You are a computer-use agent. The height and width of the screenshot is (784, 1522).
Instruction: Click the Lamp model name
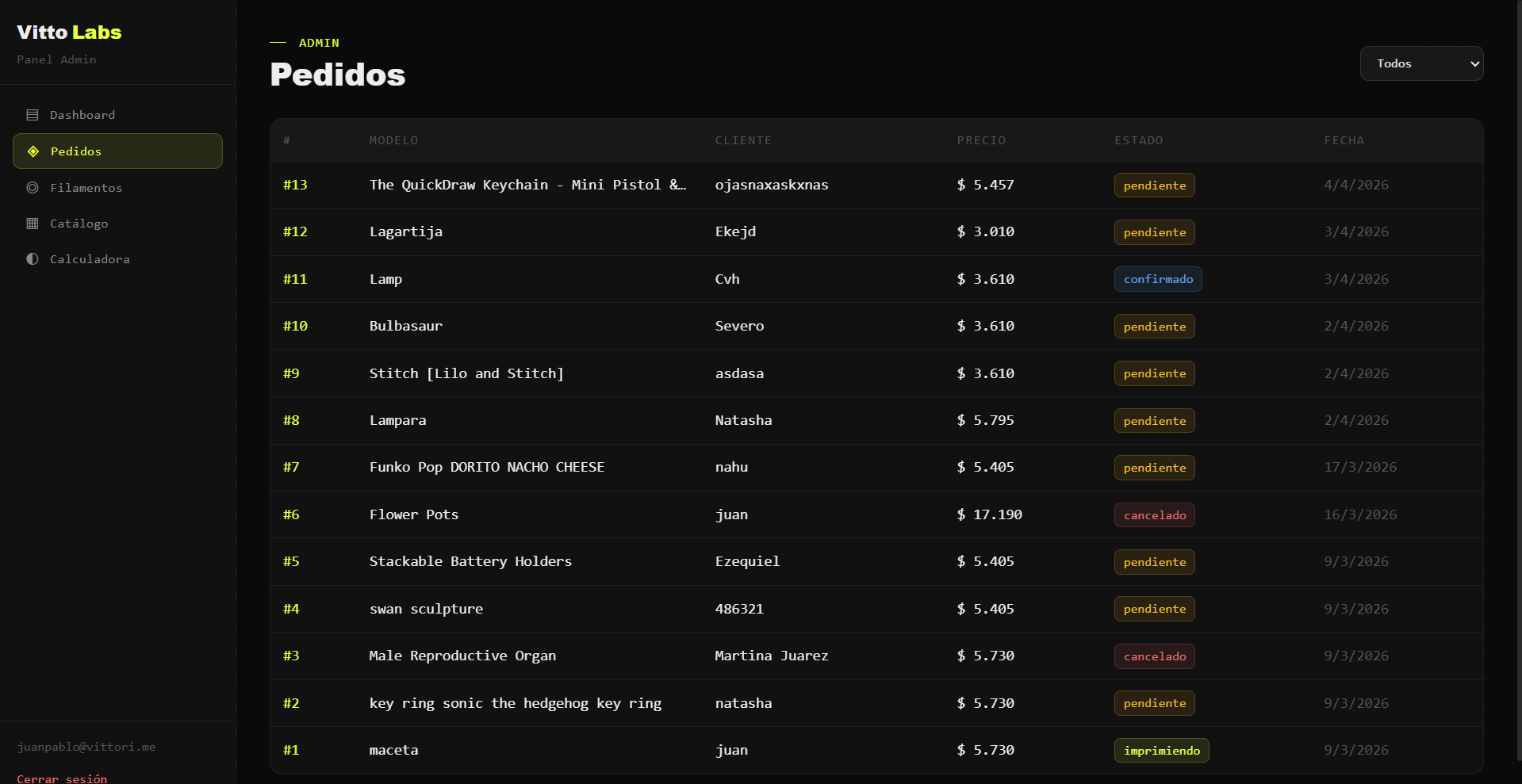point(385,279)
